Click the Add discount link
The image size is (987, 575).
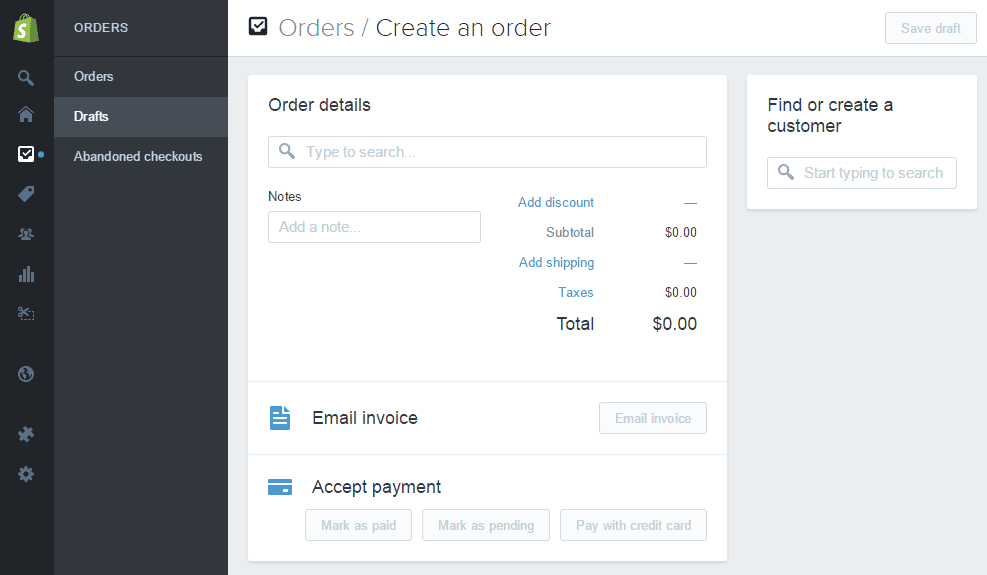pos(555,203)
